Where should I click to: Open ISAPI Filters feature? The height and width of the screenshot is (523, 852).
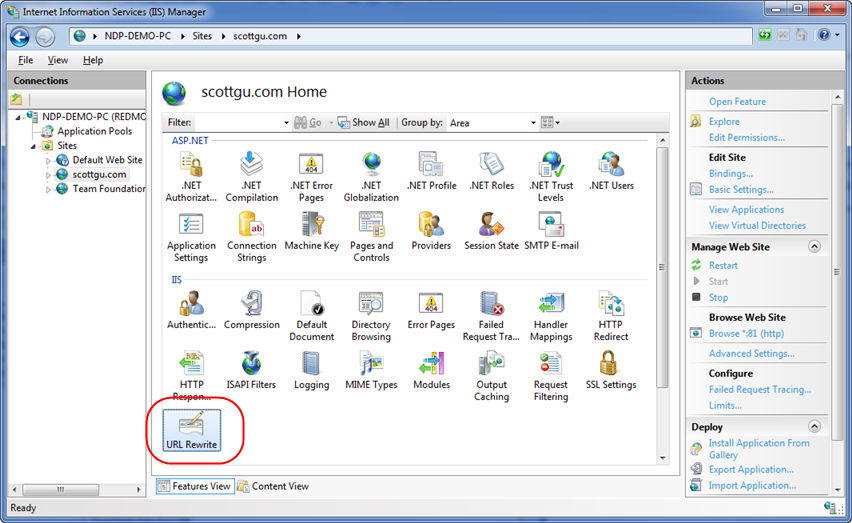tap(252, 370)
